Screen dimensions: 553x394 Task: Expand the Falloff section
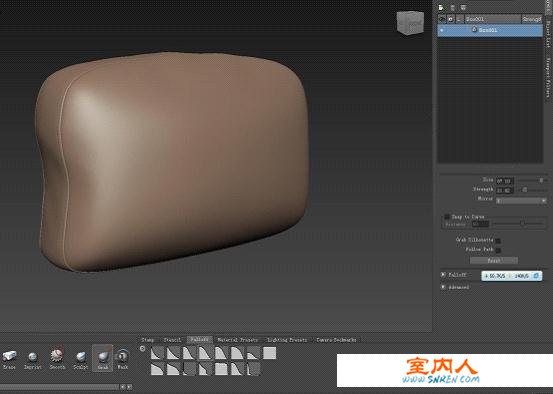click(443, 274)
